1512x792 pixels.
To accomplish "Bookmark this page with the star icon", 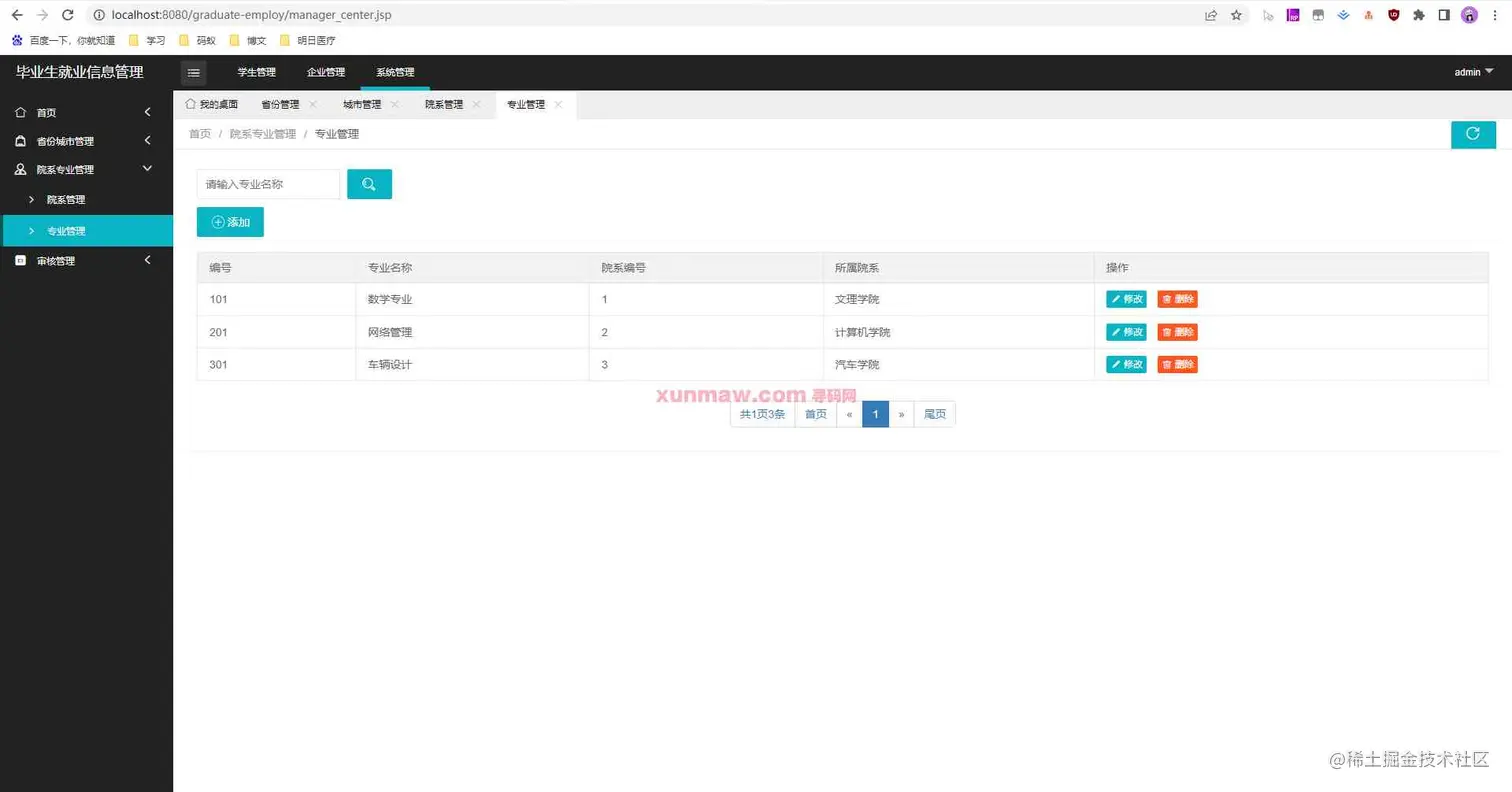I will 1236,15.
